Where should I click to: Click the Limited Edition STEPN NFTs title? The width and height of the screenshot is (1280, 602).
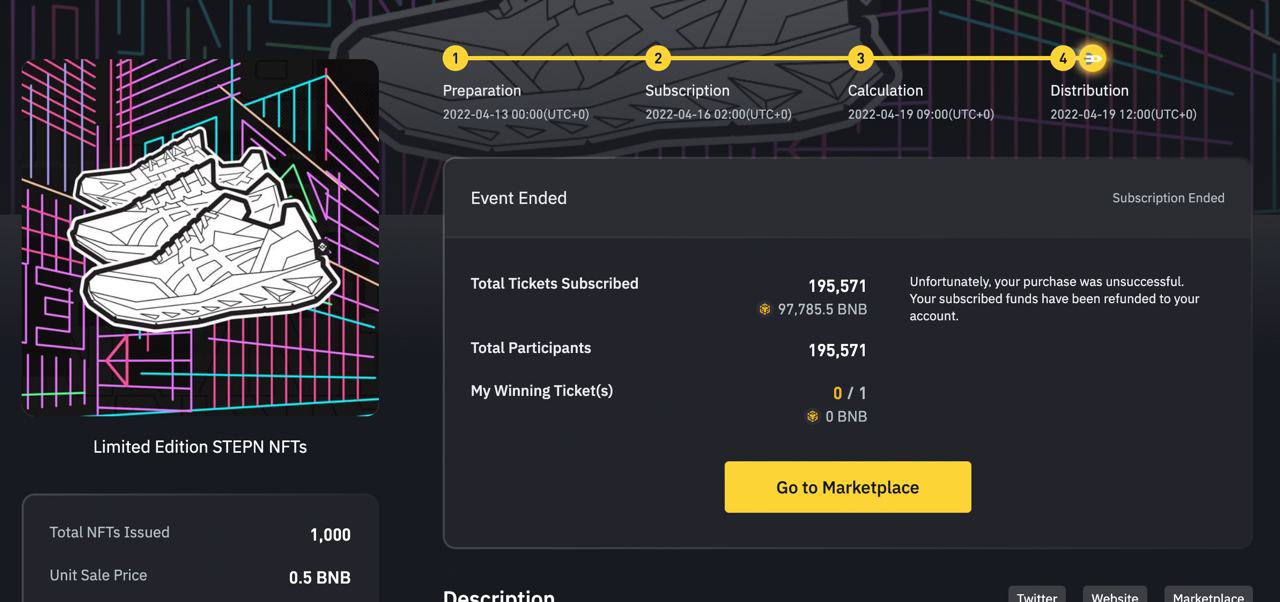[200, 447]
